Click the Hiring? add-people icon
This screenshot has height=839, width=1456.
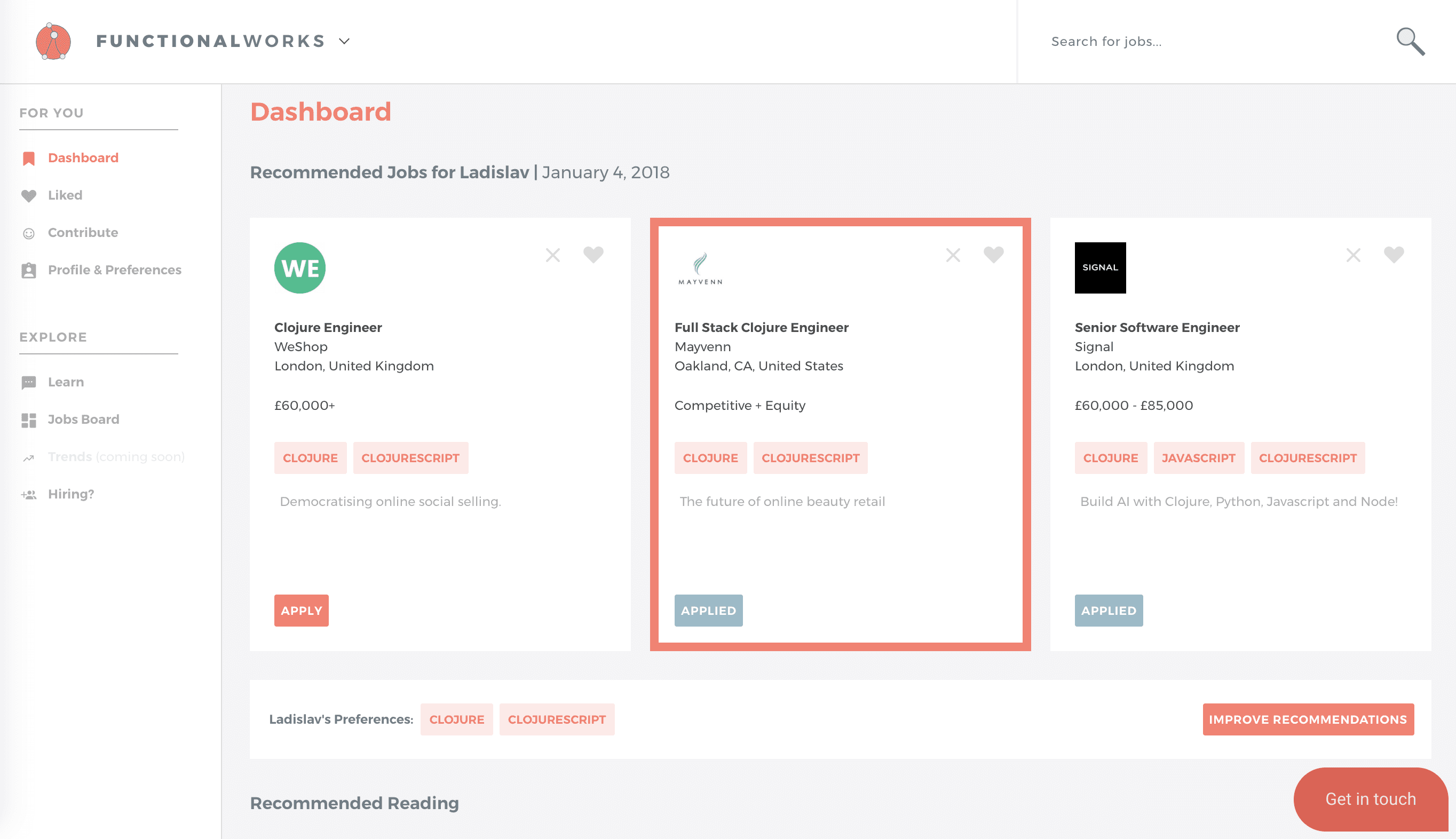(29, 495)
